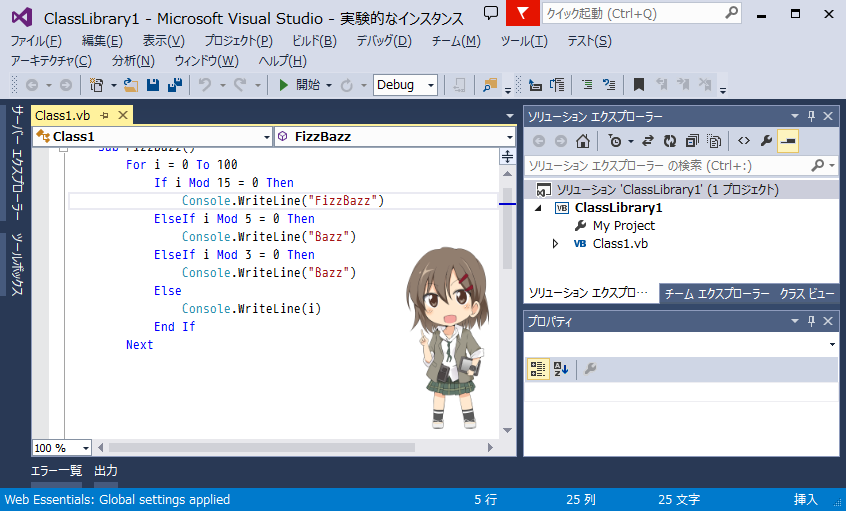Click the Open File toolbar icon
This screenshot has height=511, width=846.
(132, 85)
